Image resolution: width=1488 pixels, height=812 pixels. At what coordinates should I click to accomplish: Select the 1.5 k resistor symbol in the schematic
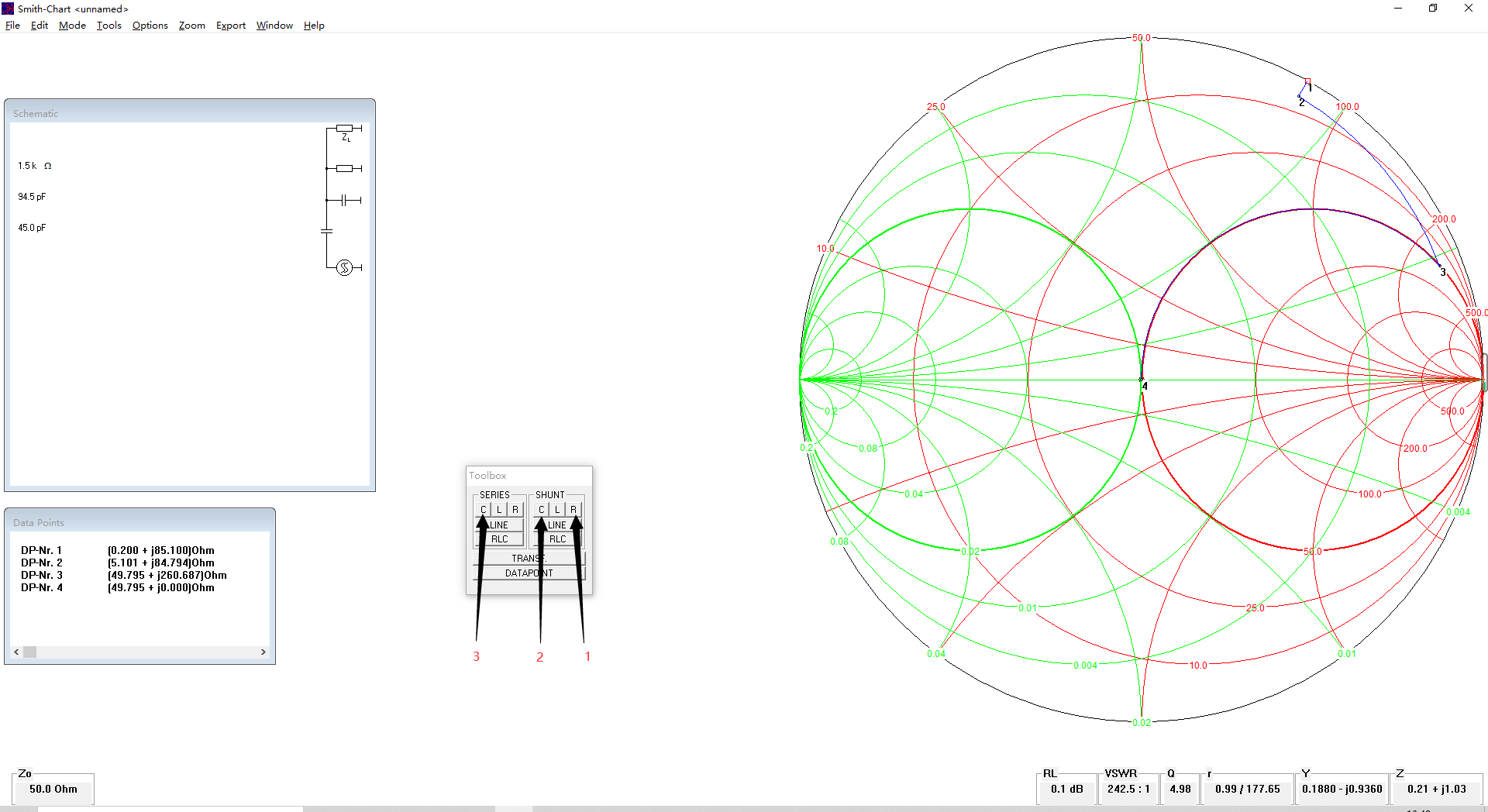click(344, 168)
